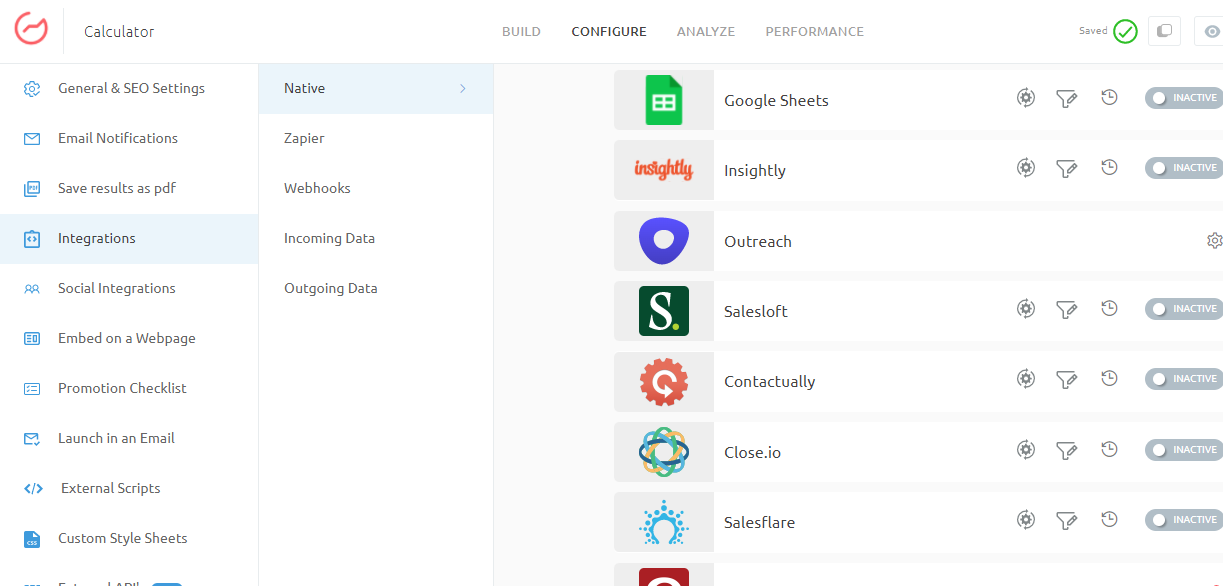Open the Webhooks section
The width and height of the screenshot is (1223, 586).
pos(376,188)
